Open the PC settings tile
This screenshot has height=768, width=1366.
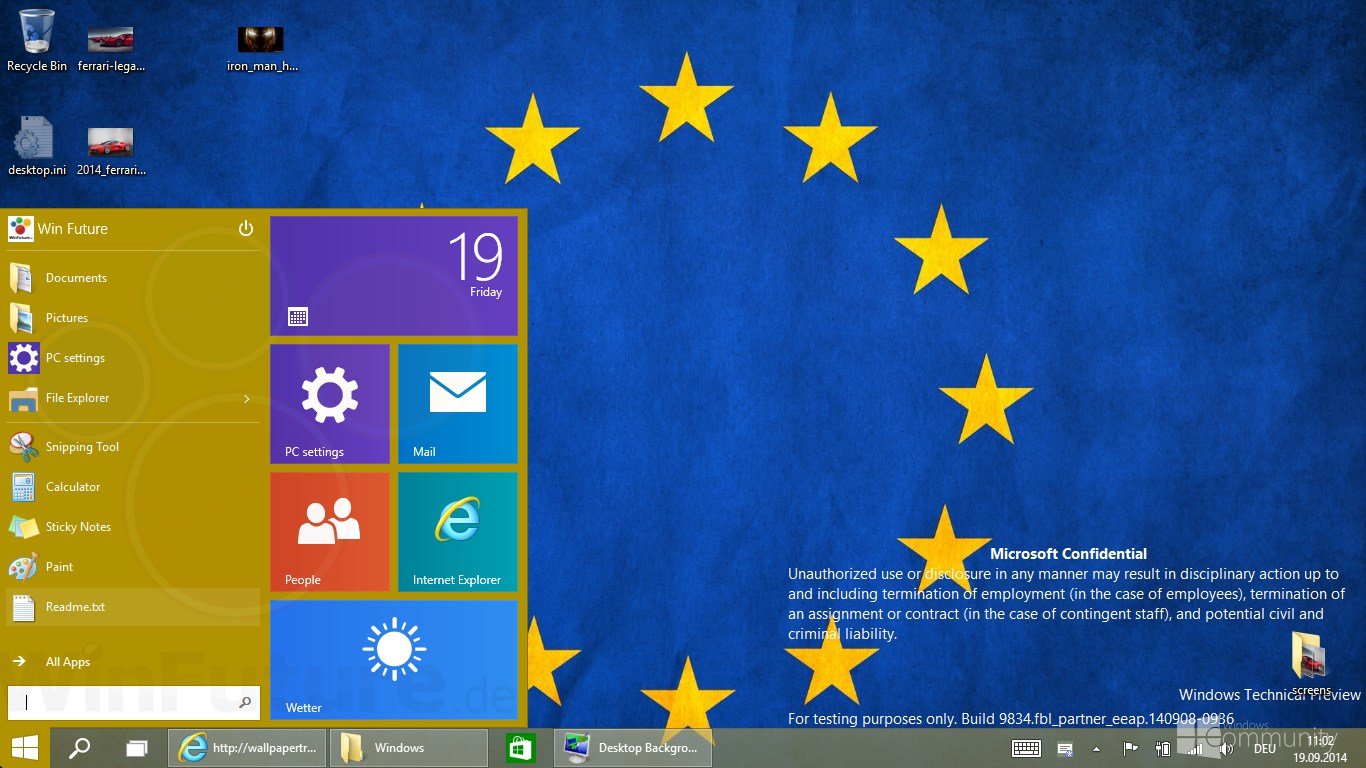point(330,404)
